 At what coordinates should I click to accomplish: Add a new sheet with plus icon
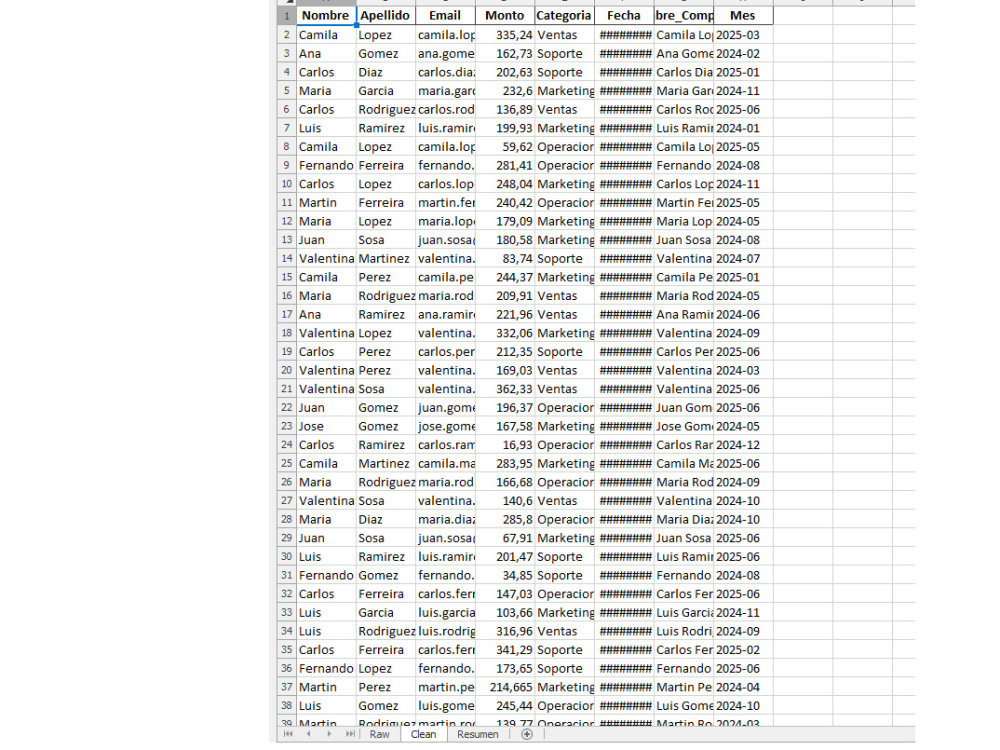point(527,734)
